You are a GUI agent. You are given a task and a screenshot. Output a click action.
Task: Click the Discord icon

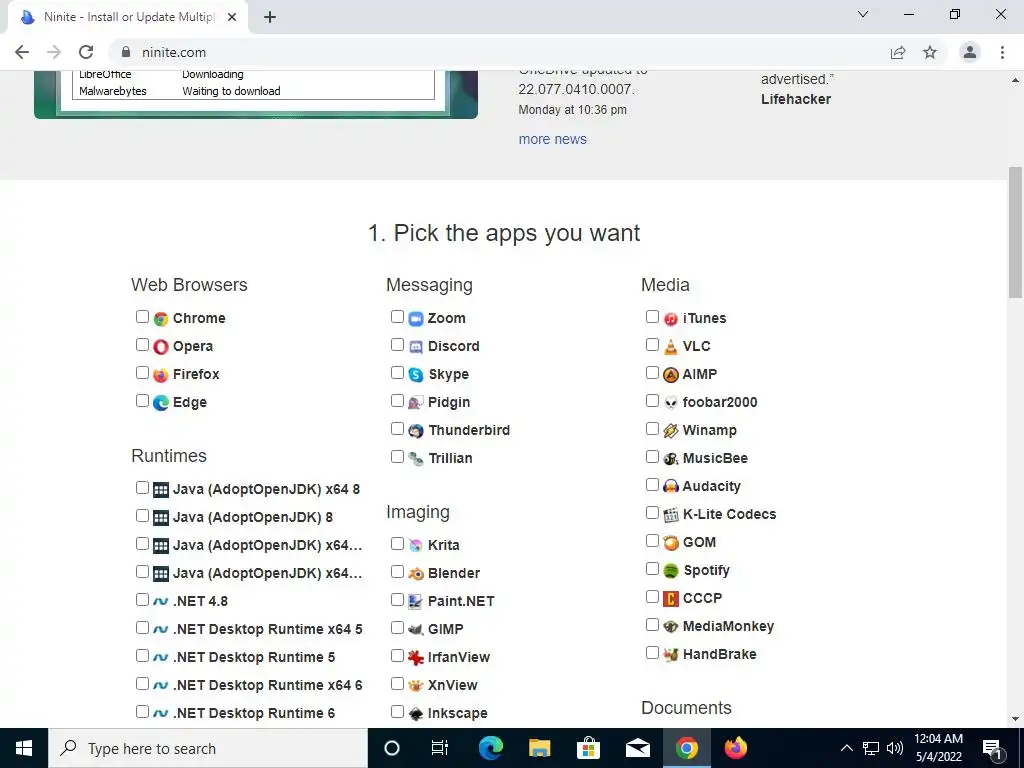coord(416,347)
